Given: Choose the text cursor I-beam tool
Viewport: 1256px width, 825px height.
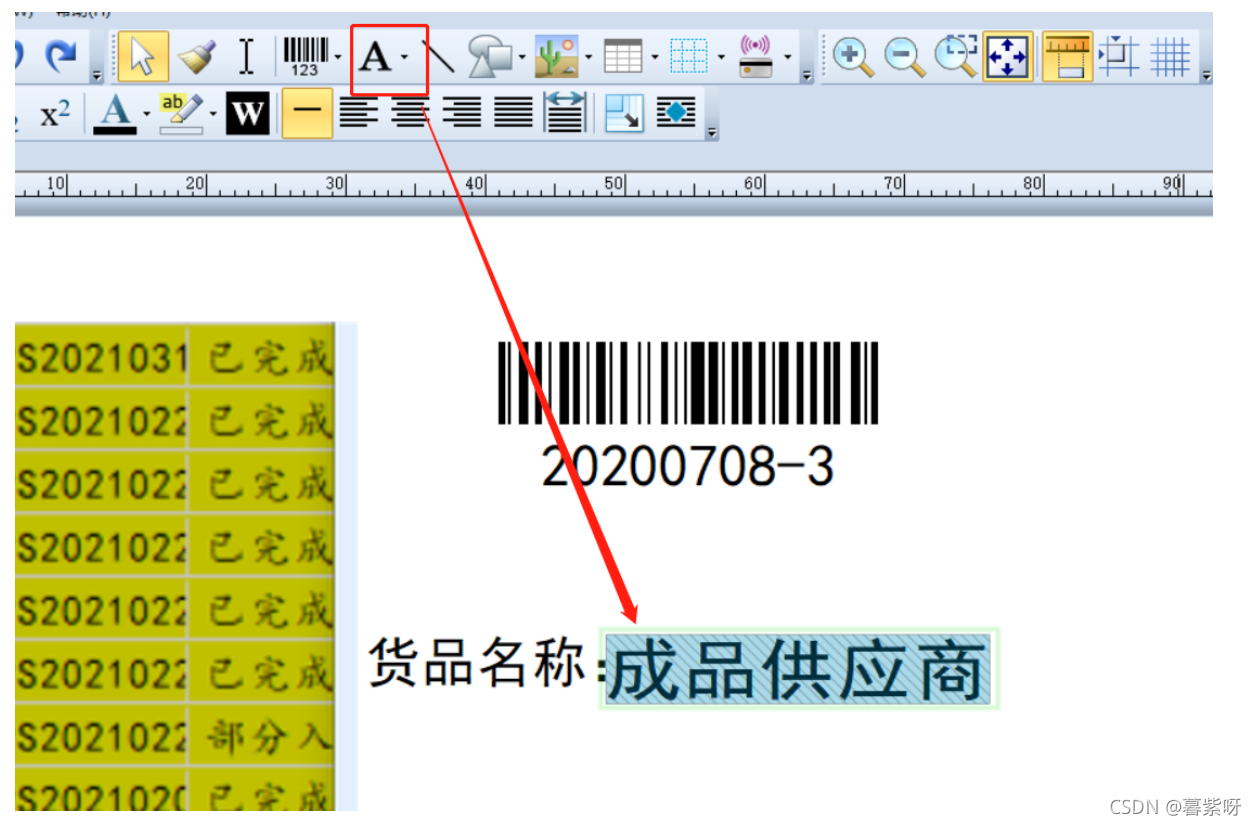Looking at the screenshot, I should 247,56.
